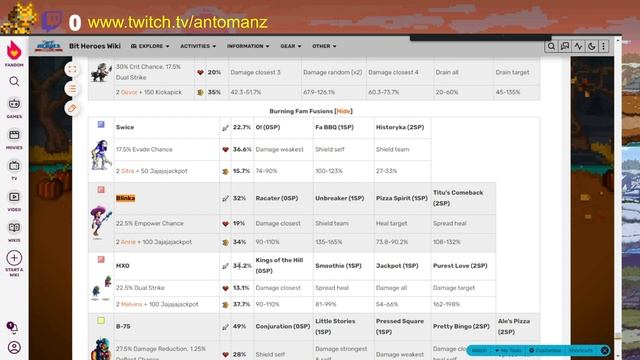Click the Ale's Pizza (2SP) cell

pos(518,327)
